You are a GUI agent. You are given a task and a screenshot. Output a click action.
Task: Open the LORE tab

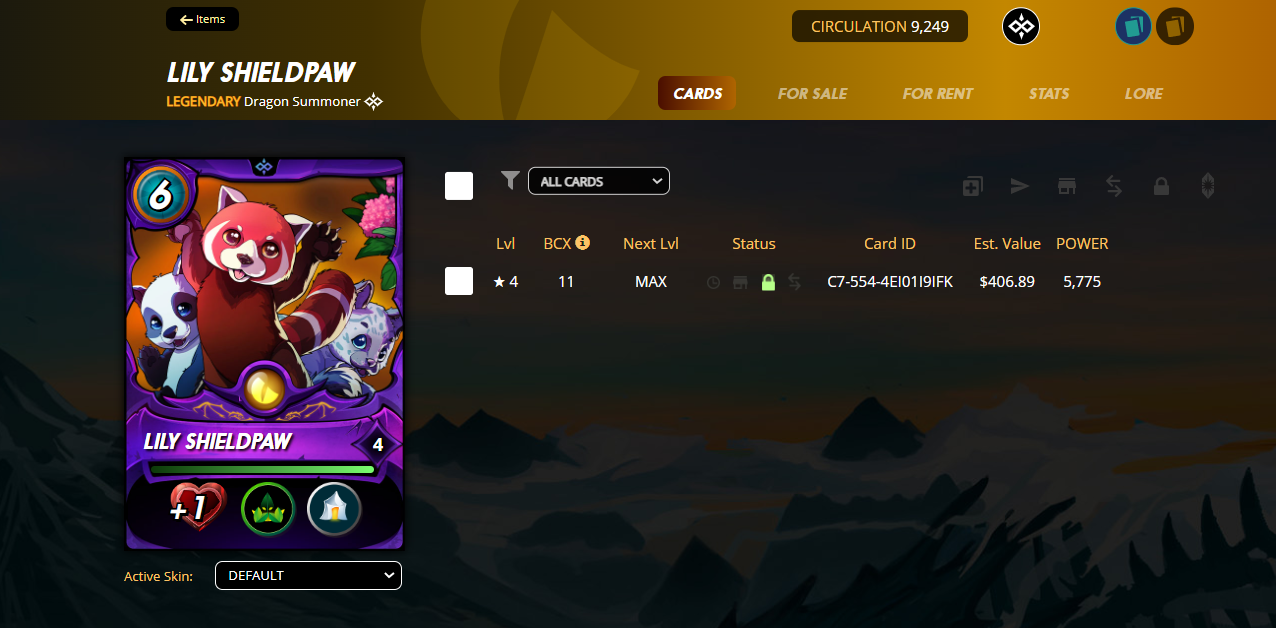coord(1143,93)
